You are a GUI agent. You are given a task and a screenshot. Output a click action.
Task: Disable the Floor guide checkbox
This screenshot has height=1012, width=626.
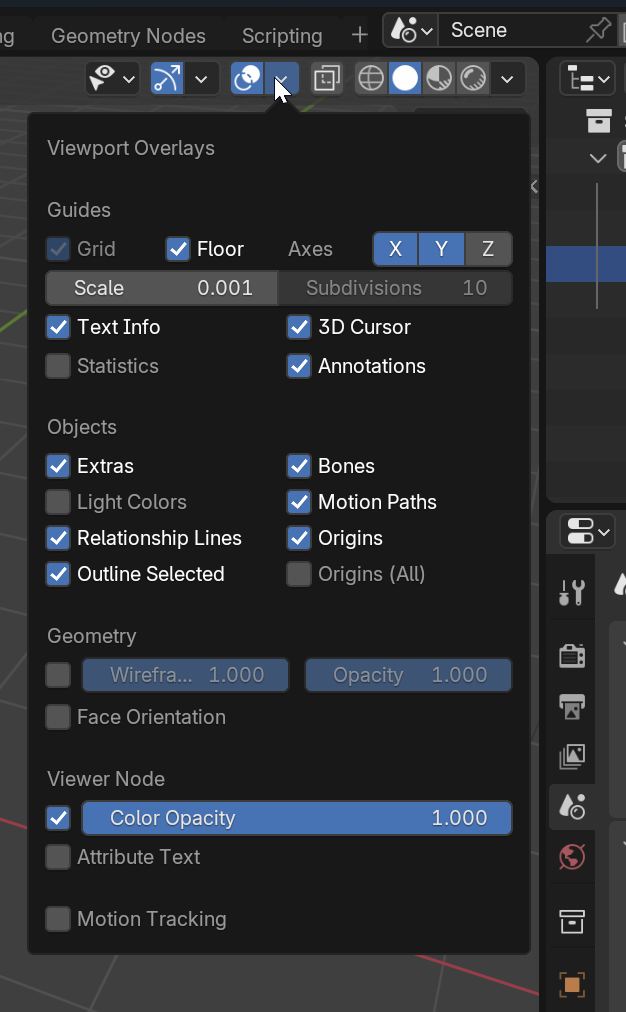pyautogui.click(x=178, y=249)
